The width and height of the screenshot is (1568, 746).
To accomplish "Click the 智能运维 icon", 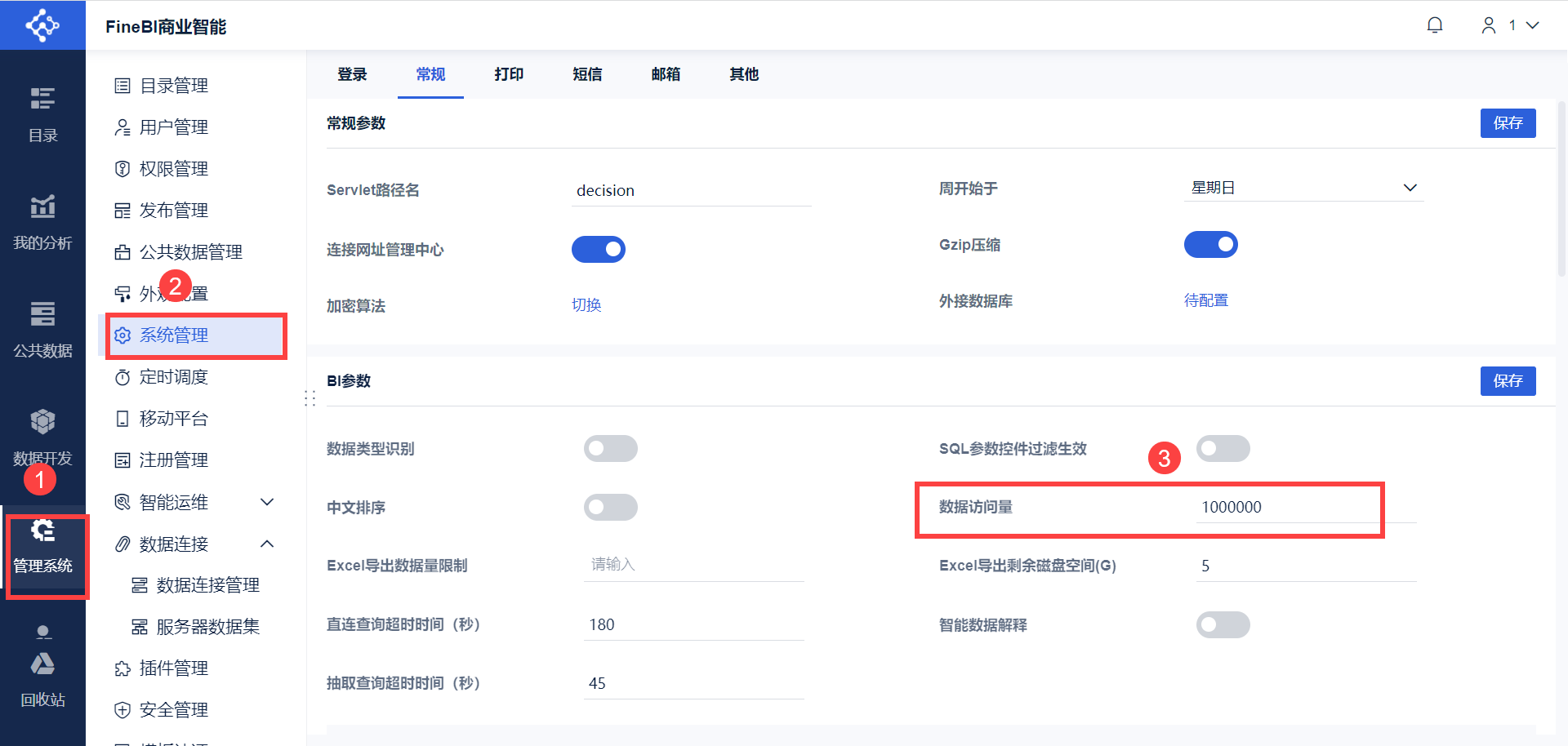I will [122, 502].
